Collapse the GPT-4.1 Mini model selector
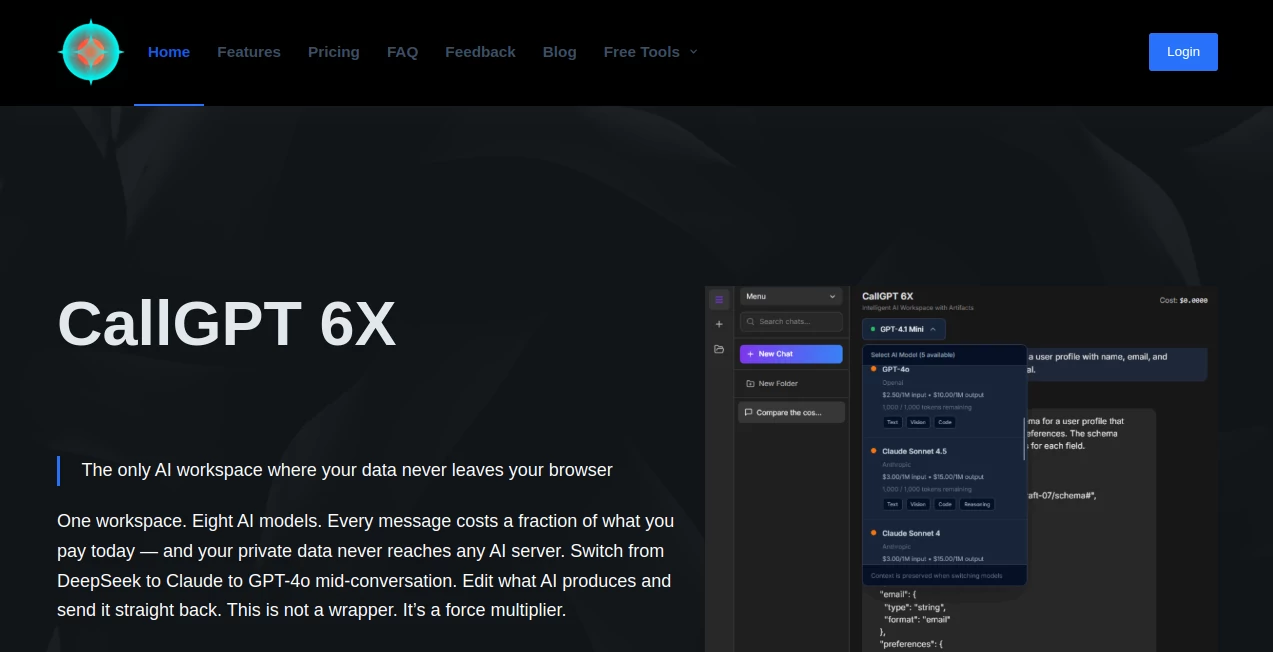Screen dimensions: 1273x652 pyautogui.click(x=903, y=329)
